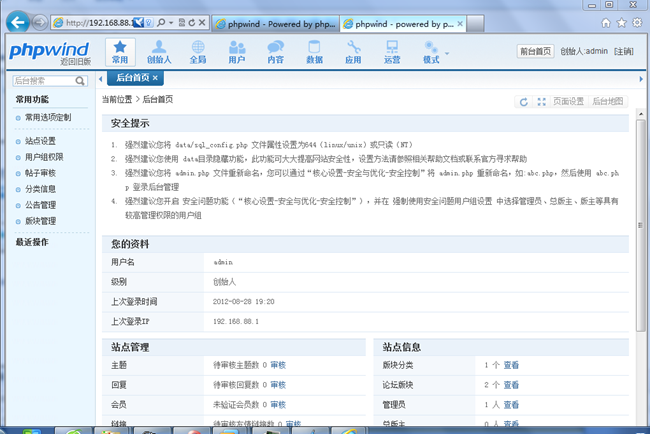
Task: Open 分类信息 in sidebar
Action: pyautogui.click(x=40, y=189)
